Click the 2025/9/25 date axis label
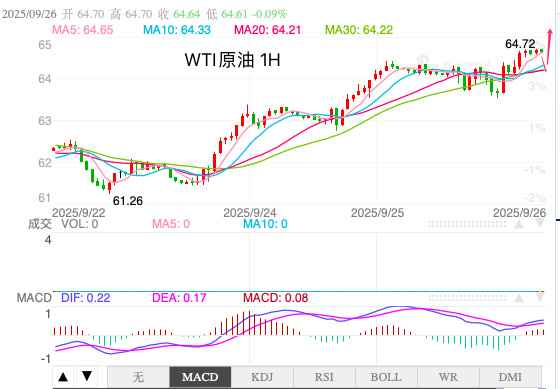Screen dimensions: 560x389 (x=378, y=213)
